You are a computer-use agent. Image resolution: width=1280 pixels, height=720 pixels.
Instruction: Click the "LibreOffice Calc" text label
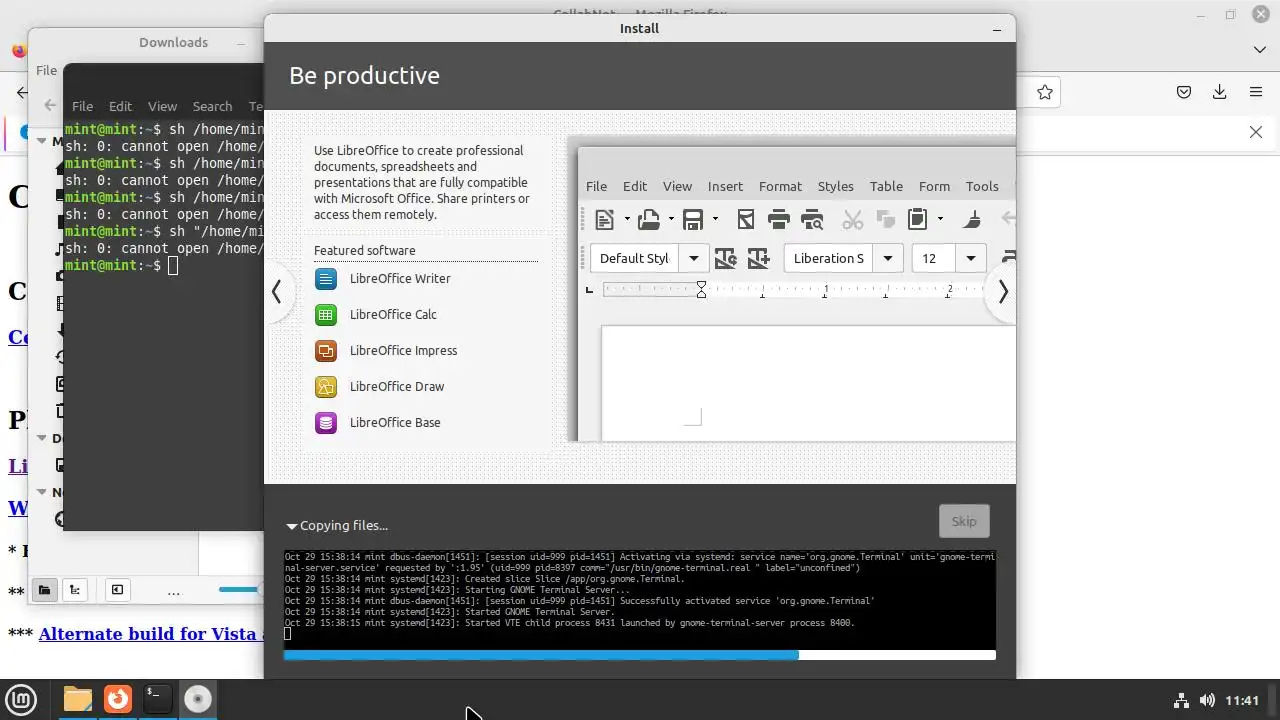(393, 315)
